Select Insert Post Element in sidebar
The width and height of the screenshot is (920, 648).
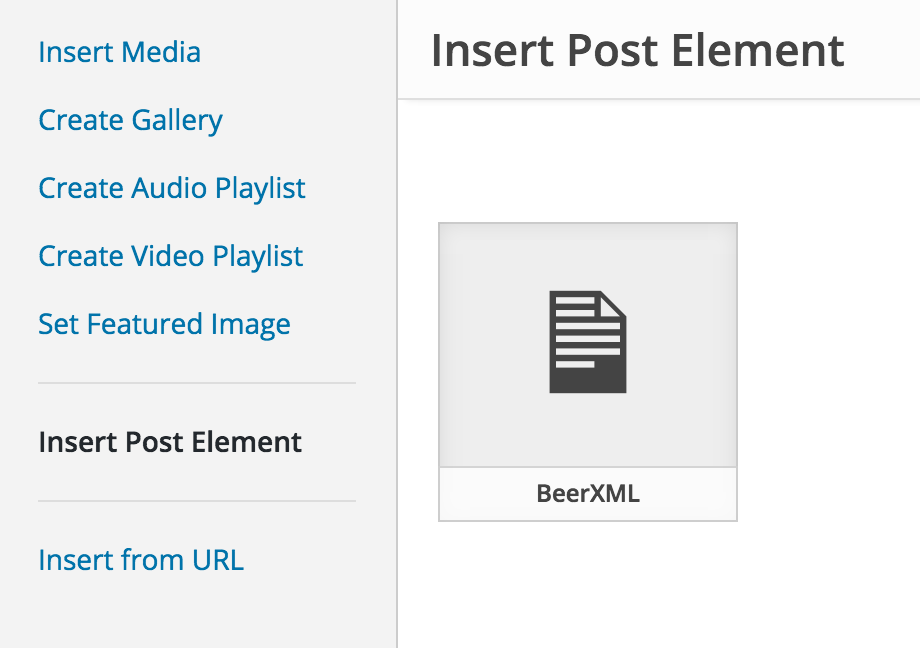click(170, 442)
